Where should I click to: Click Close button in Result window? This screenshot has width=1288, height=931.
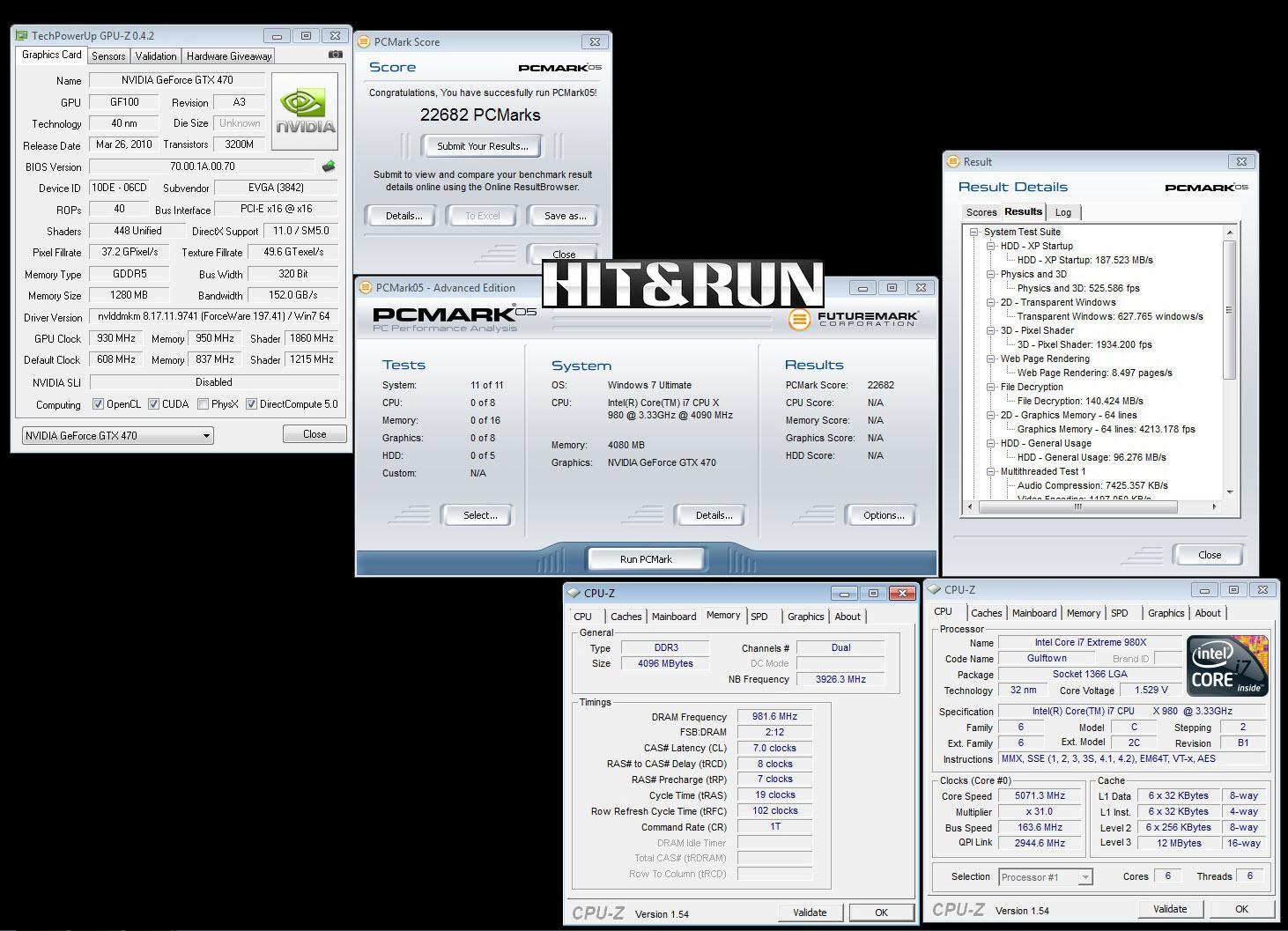(x=1210, y=555)
